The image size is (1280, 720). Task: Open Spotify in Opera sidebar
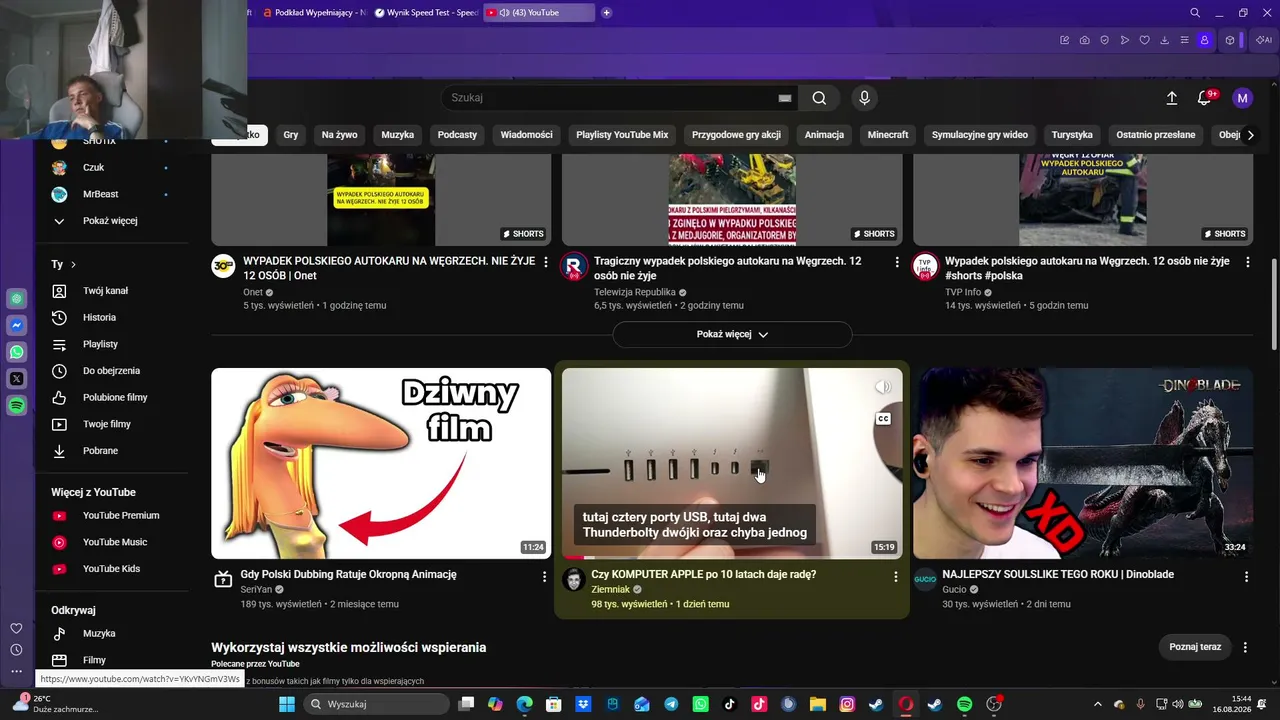click(x=17, y=405)
